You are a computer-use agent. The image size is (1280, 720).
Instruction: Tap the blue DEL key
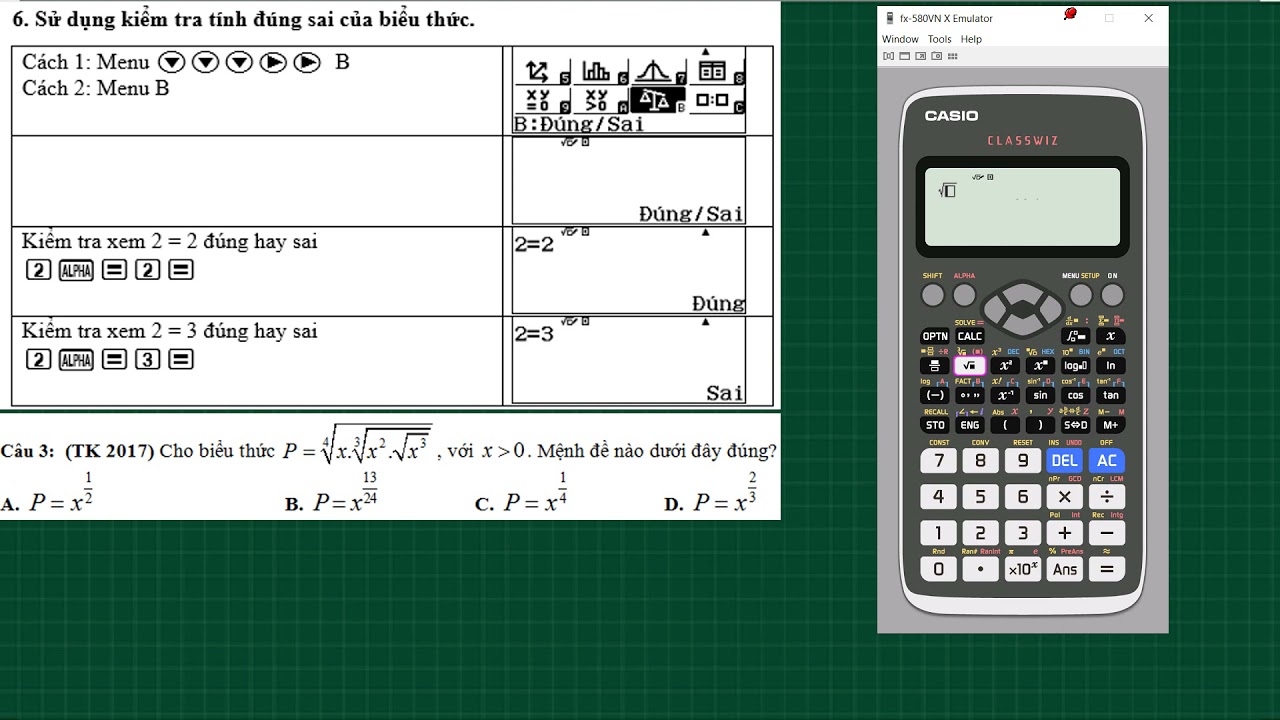[1064, 461]
